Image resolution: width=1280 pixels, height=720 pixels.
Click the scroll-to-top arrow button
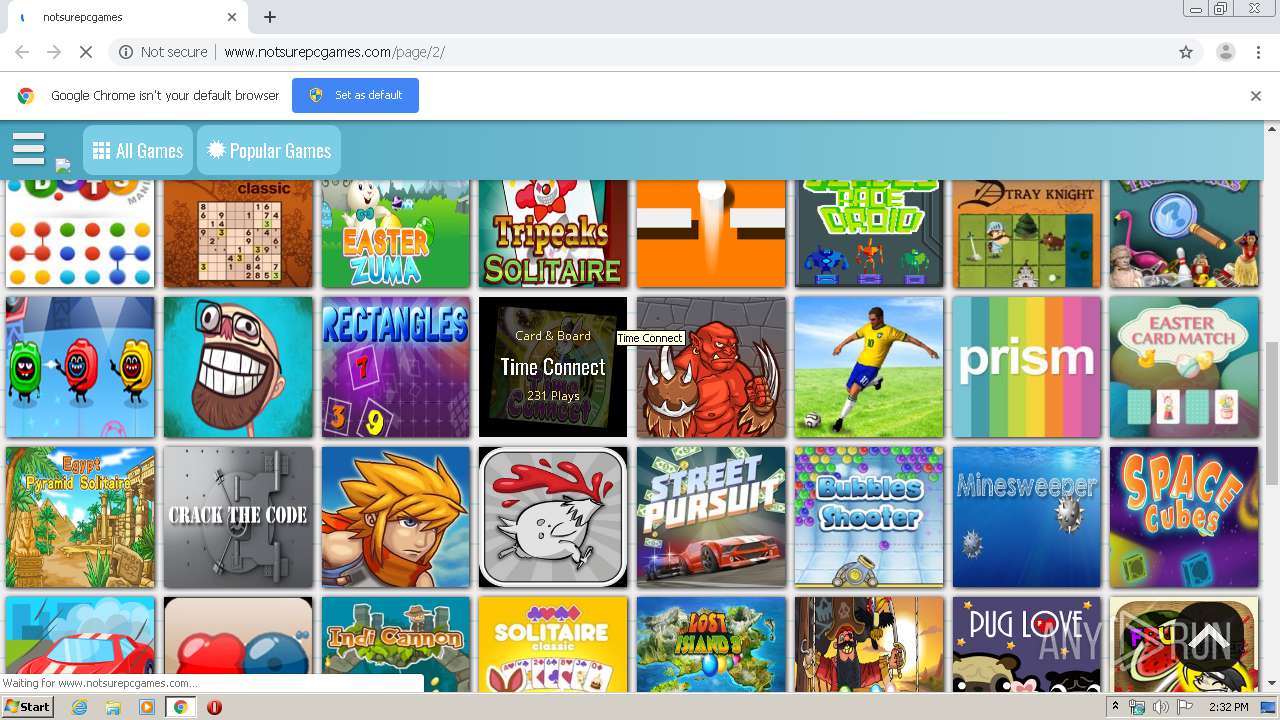1209,637
